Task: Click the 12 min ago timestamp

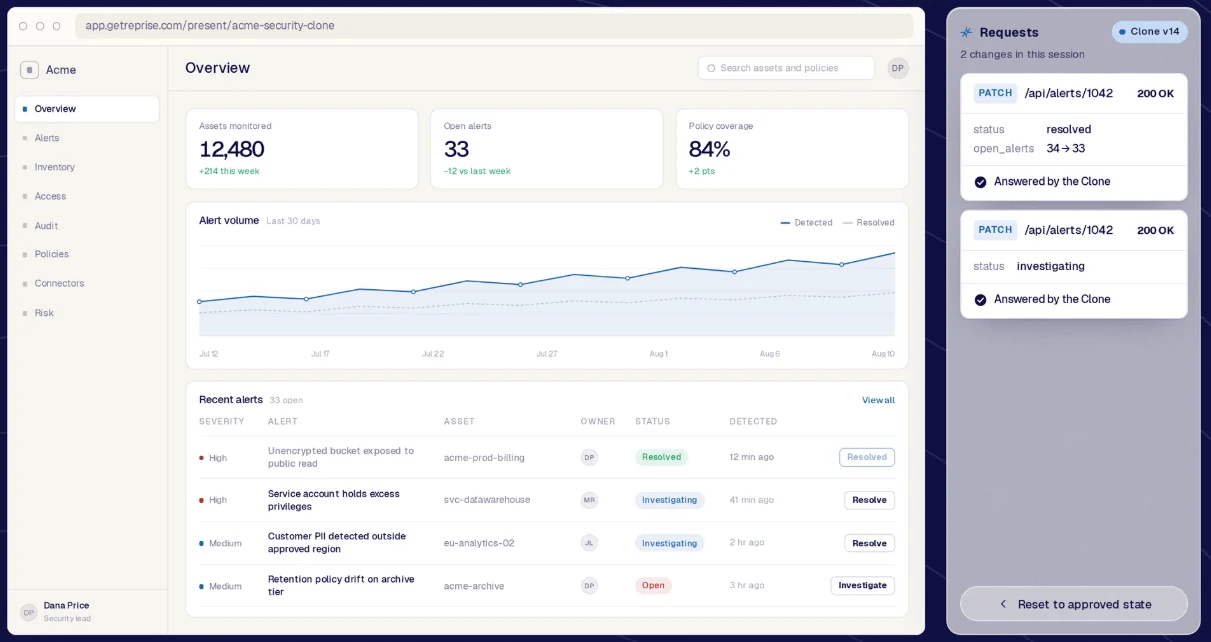Action: (x=752, y=457)
